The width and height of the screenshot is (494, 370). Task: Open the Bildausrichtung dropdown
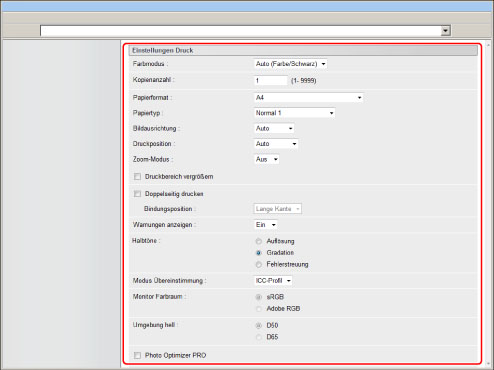[x=274, y=128]
